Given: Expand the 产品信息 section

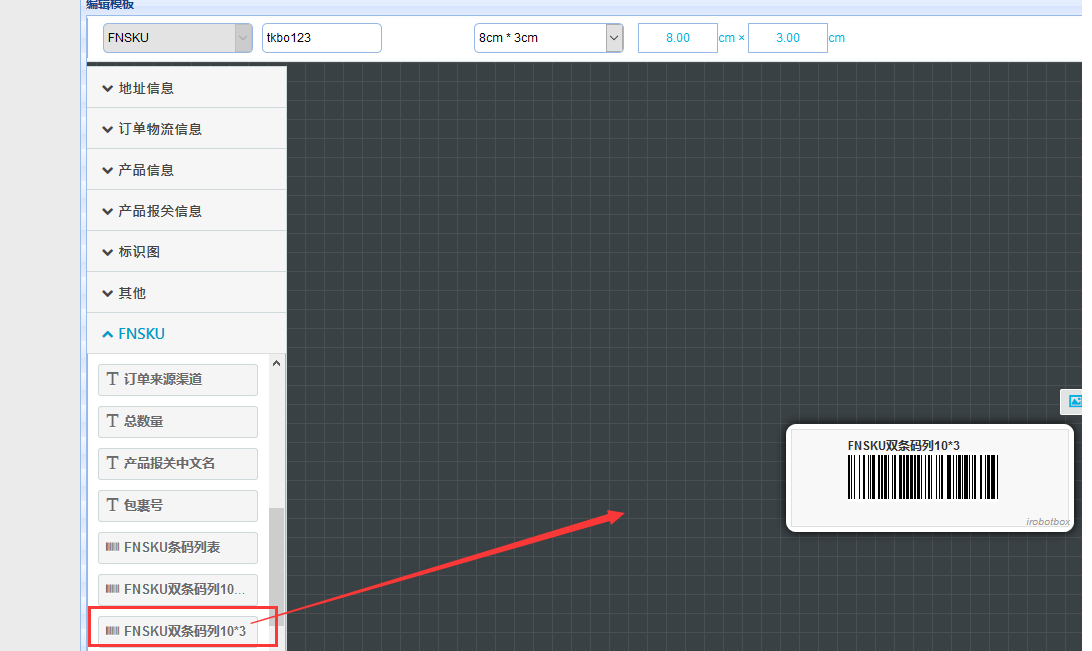Looking at the screenshot, I should (187, 170).
